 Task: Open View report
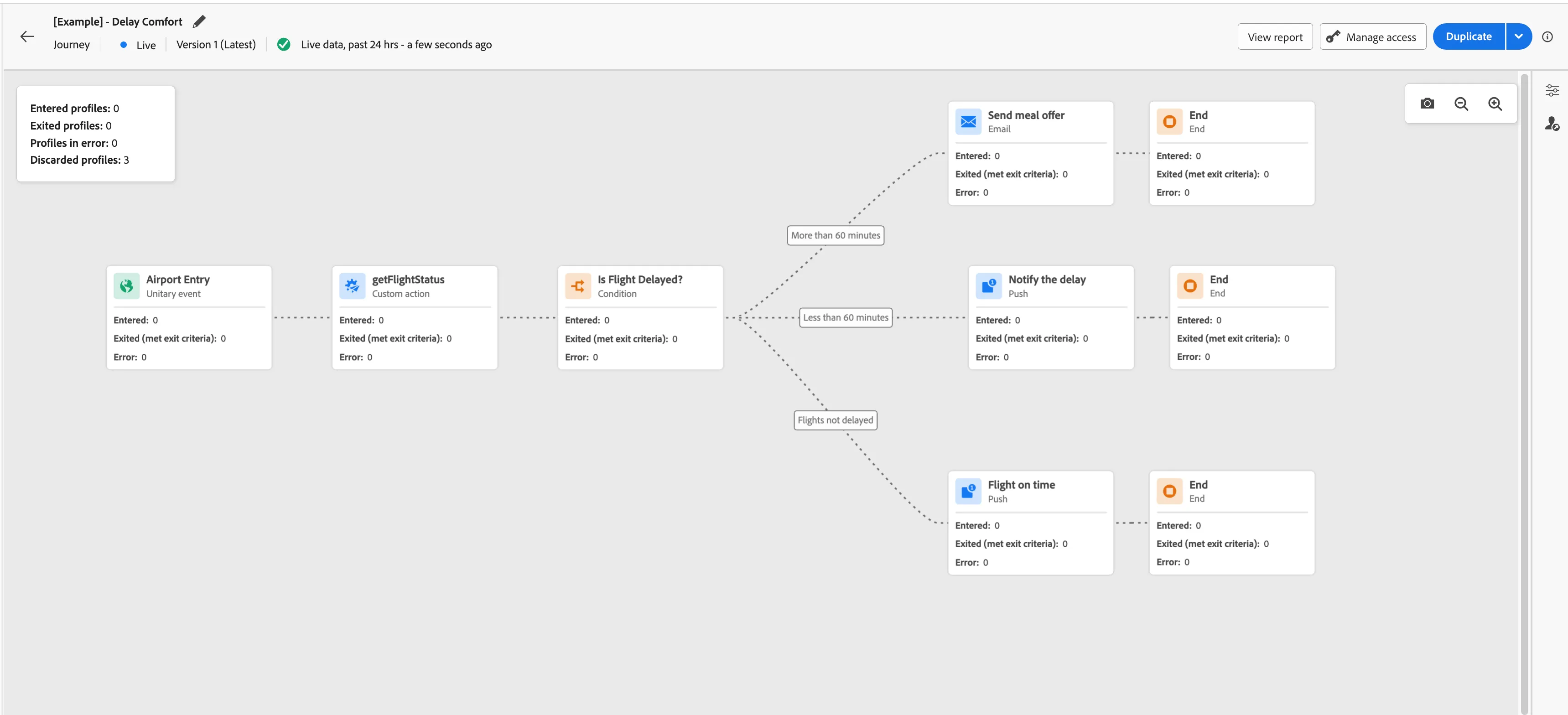click(x=1275, y=37)
